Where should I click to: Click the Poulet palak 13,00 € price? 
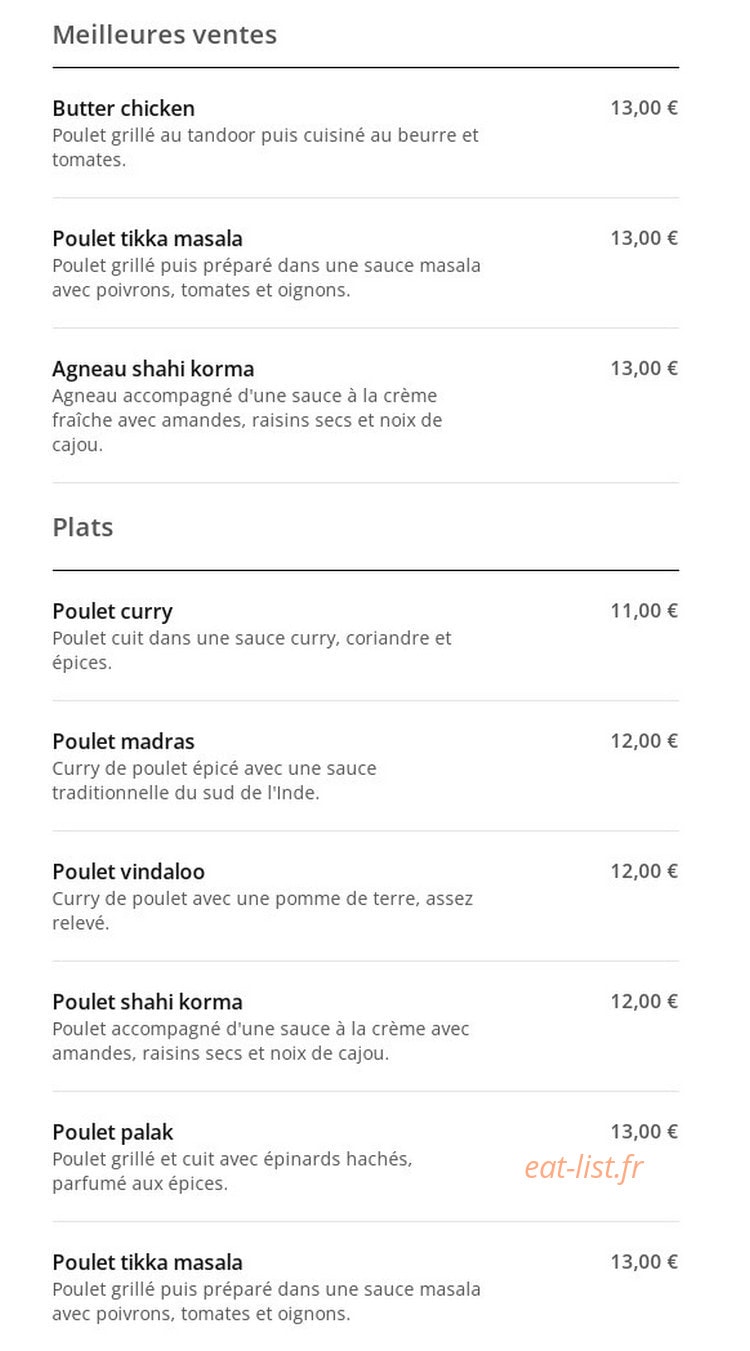coord(644,1131)
